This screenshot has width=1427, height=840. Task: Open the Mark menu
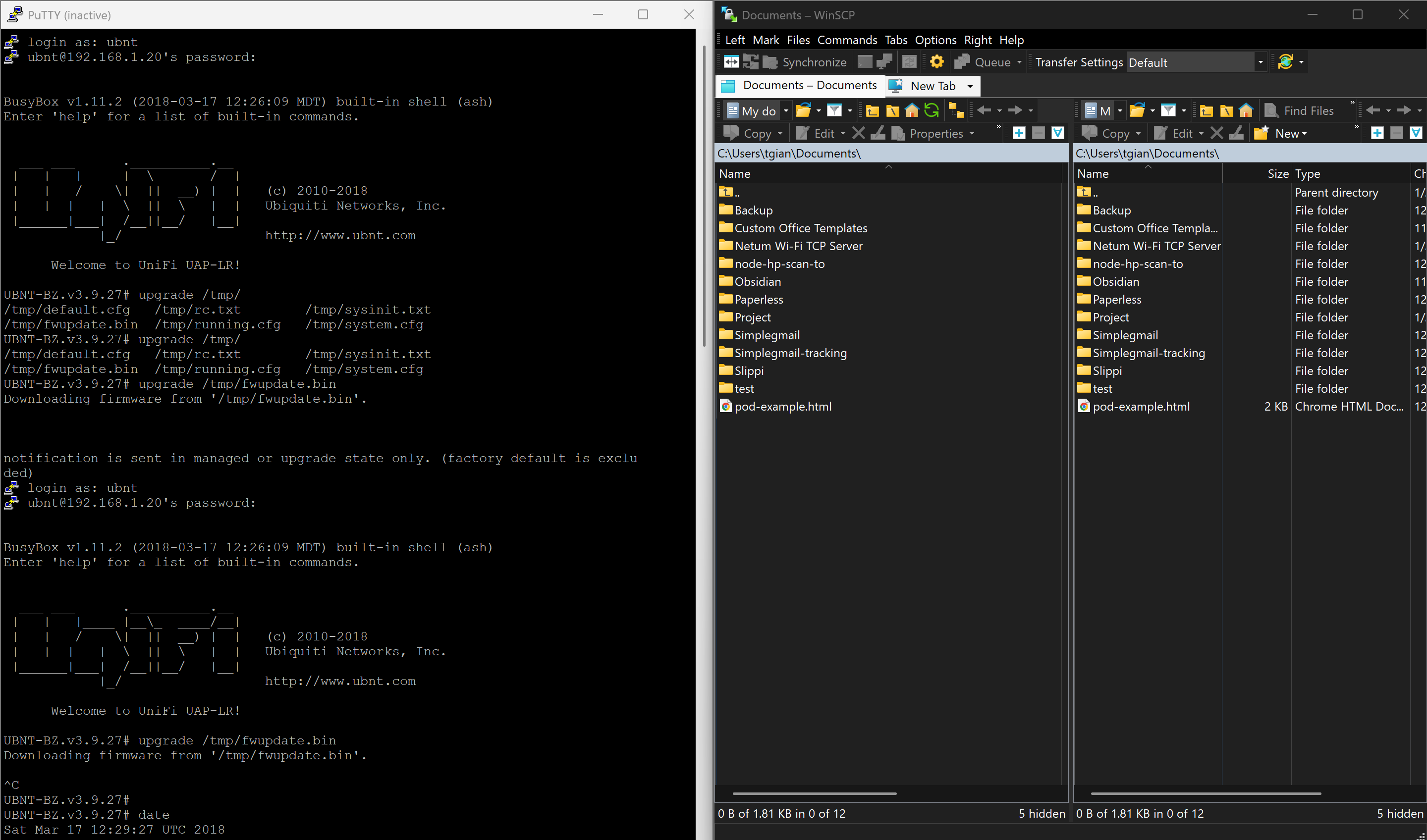point(766,40)
